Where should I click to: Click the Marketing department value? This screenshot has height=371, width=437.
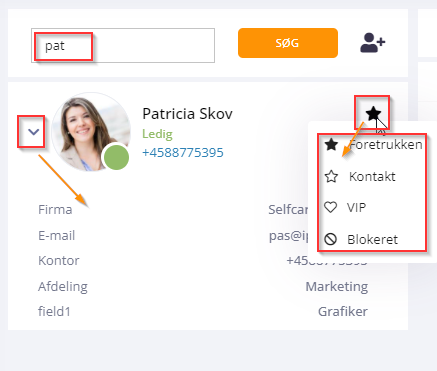tap(337, 286)
